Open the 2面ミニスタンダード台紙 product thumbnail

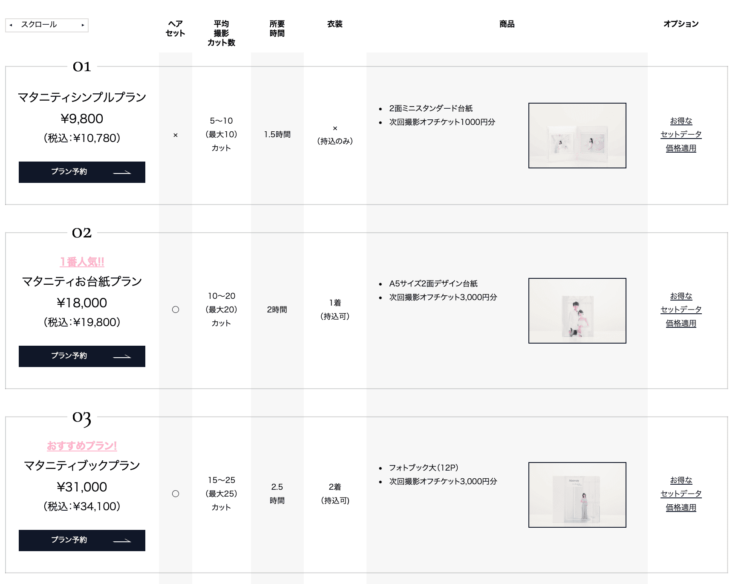(x=577, y=135)
